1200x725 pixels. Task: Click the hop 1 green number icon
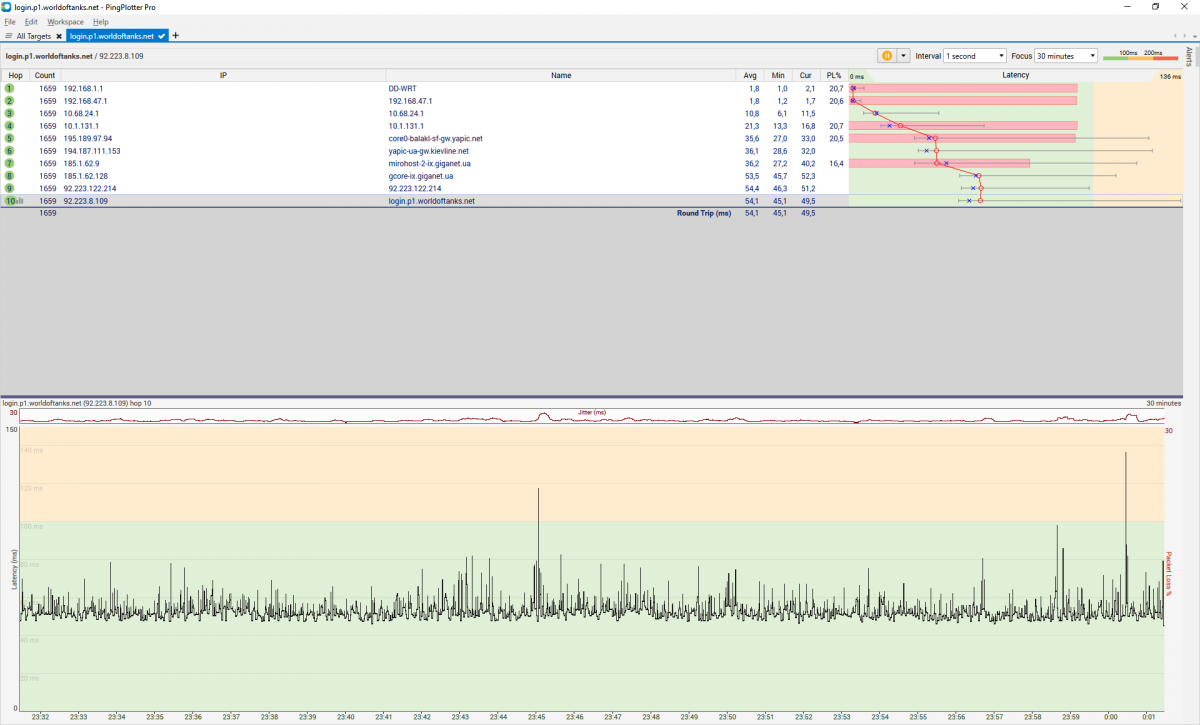[x=10, y=88]
